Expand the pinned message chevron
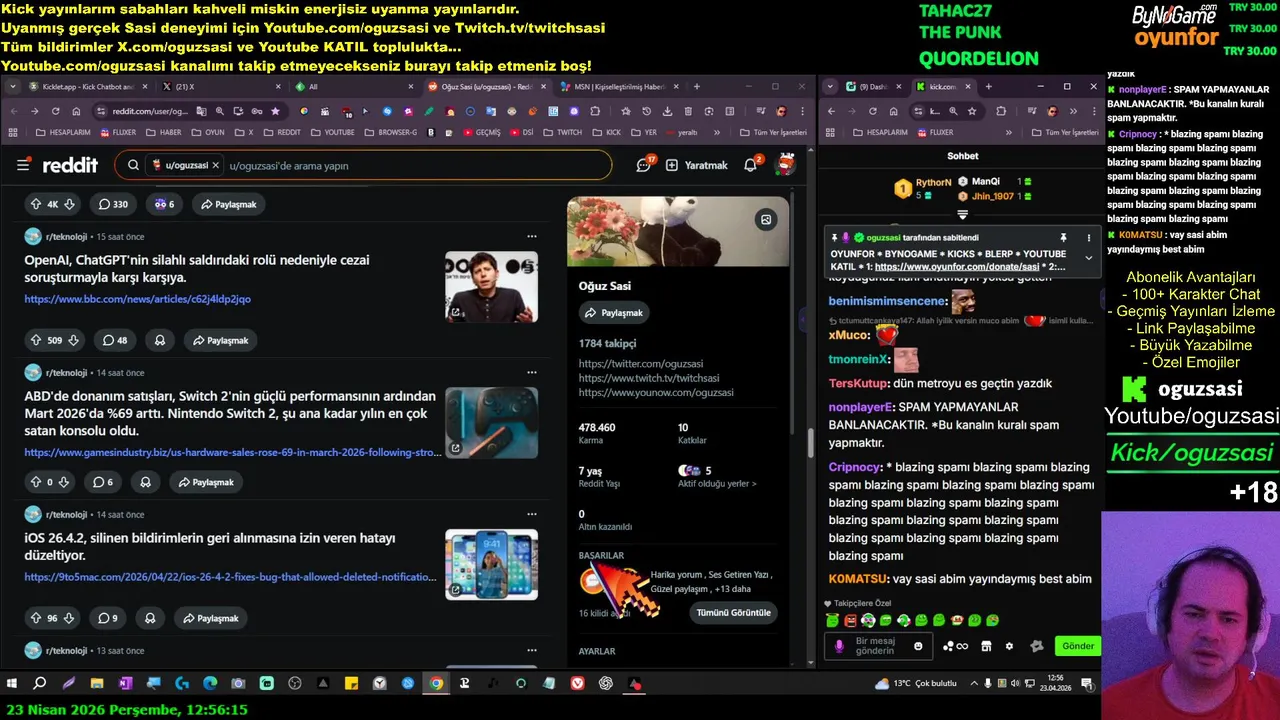Screen dimensions: 1280x720 (x=1088, y=258)
